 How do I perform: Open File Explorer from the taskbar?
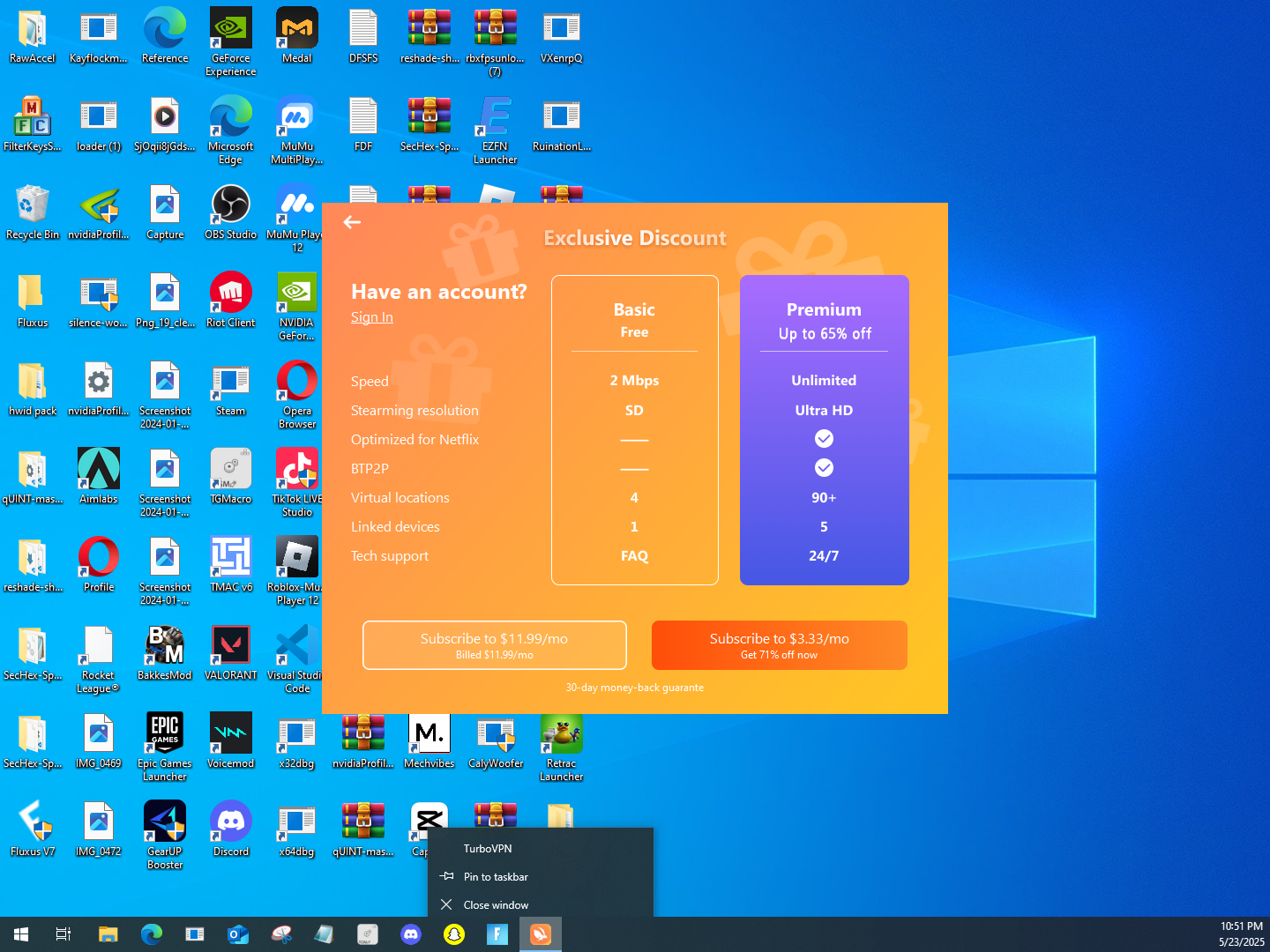click(x=108, y=934)
